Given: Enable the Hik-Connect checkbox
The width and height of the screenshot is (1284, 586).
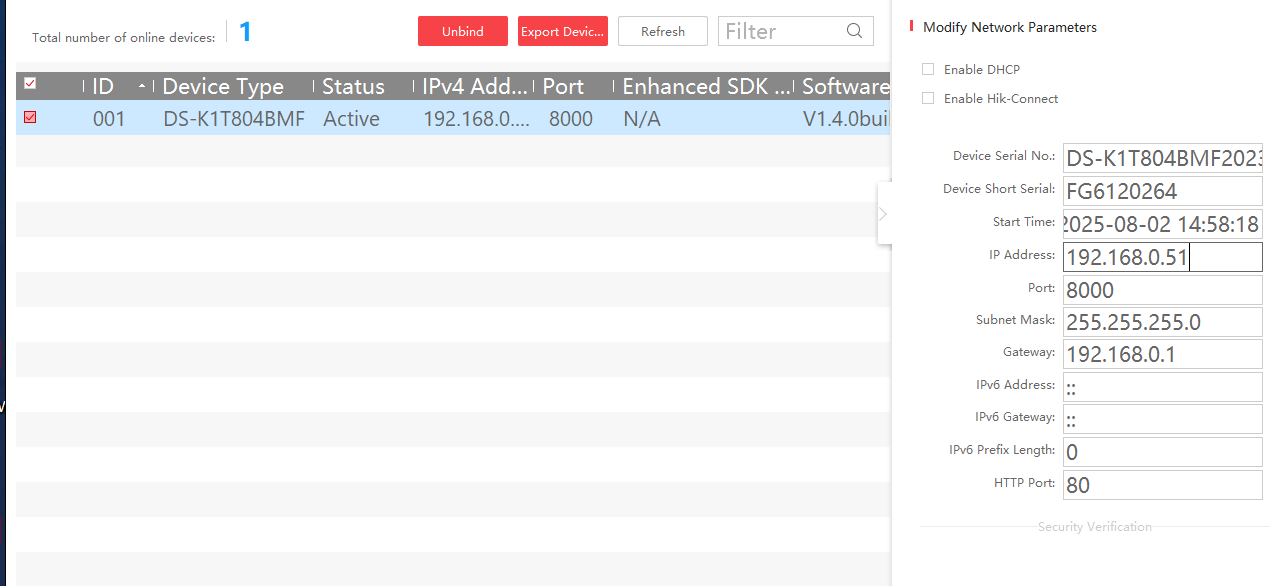Looking at the screenshot, I should (928, 99).
